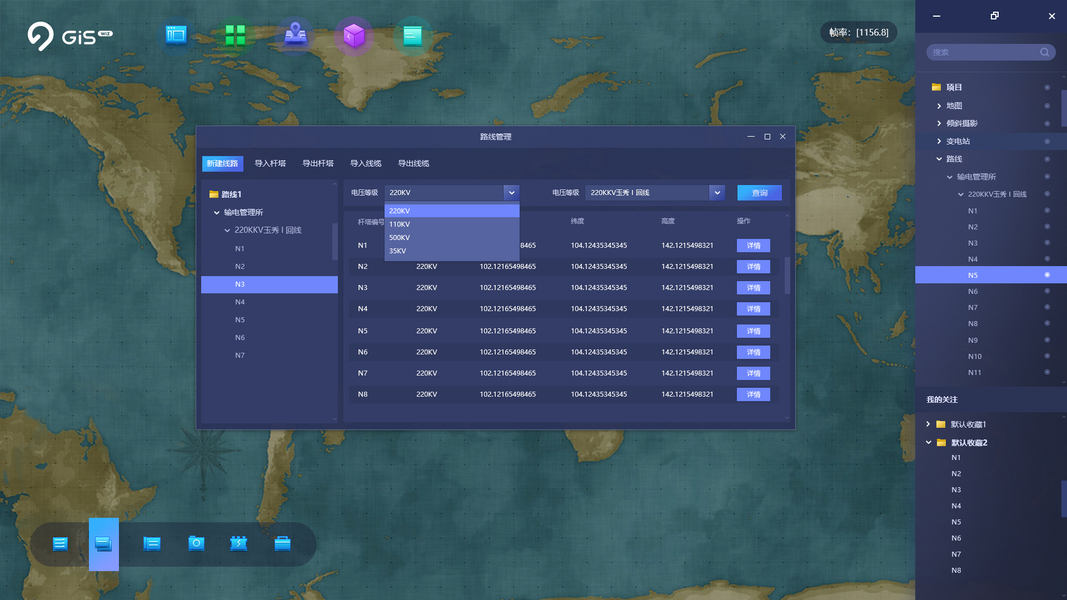Toggle visibility of 倾斜摄影 layer
Image resolution: width=1067 pixels, height=600 pixels.
[1047, 123]
